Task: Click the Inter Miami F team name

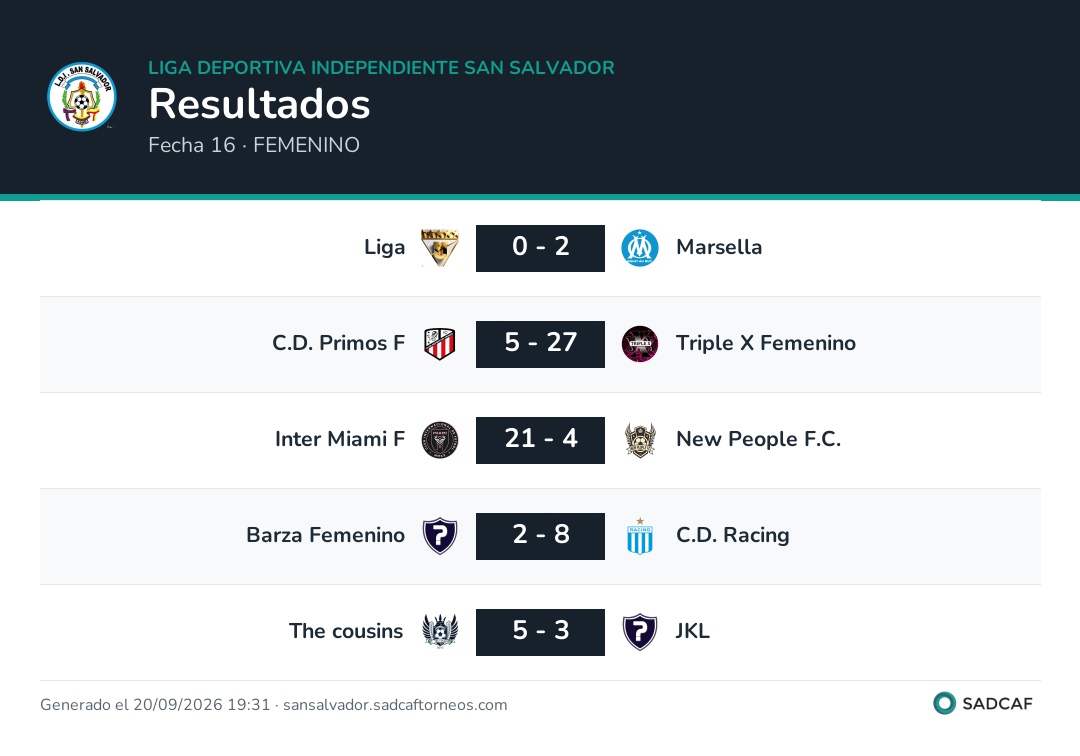Action: (340, 439)
